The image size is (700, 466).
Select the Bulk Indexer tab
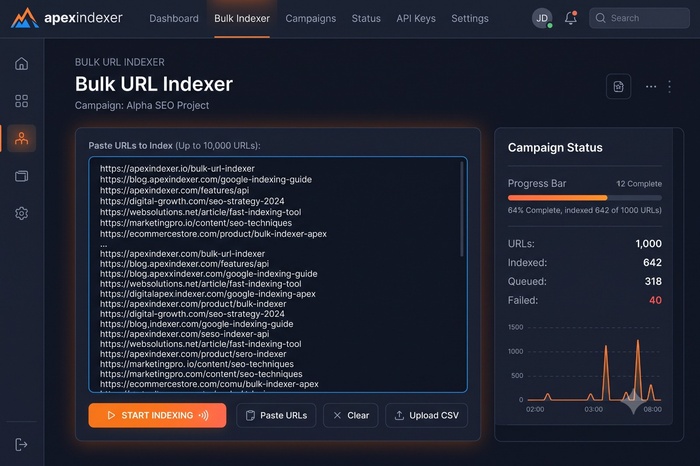(x=242, y=18)
